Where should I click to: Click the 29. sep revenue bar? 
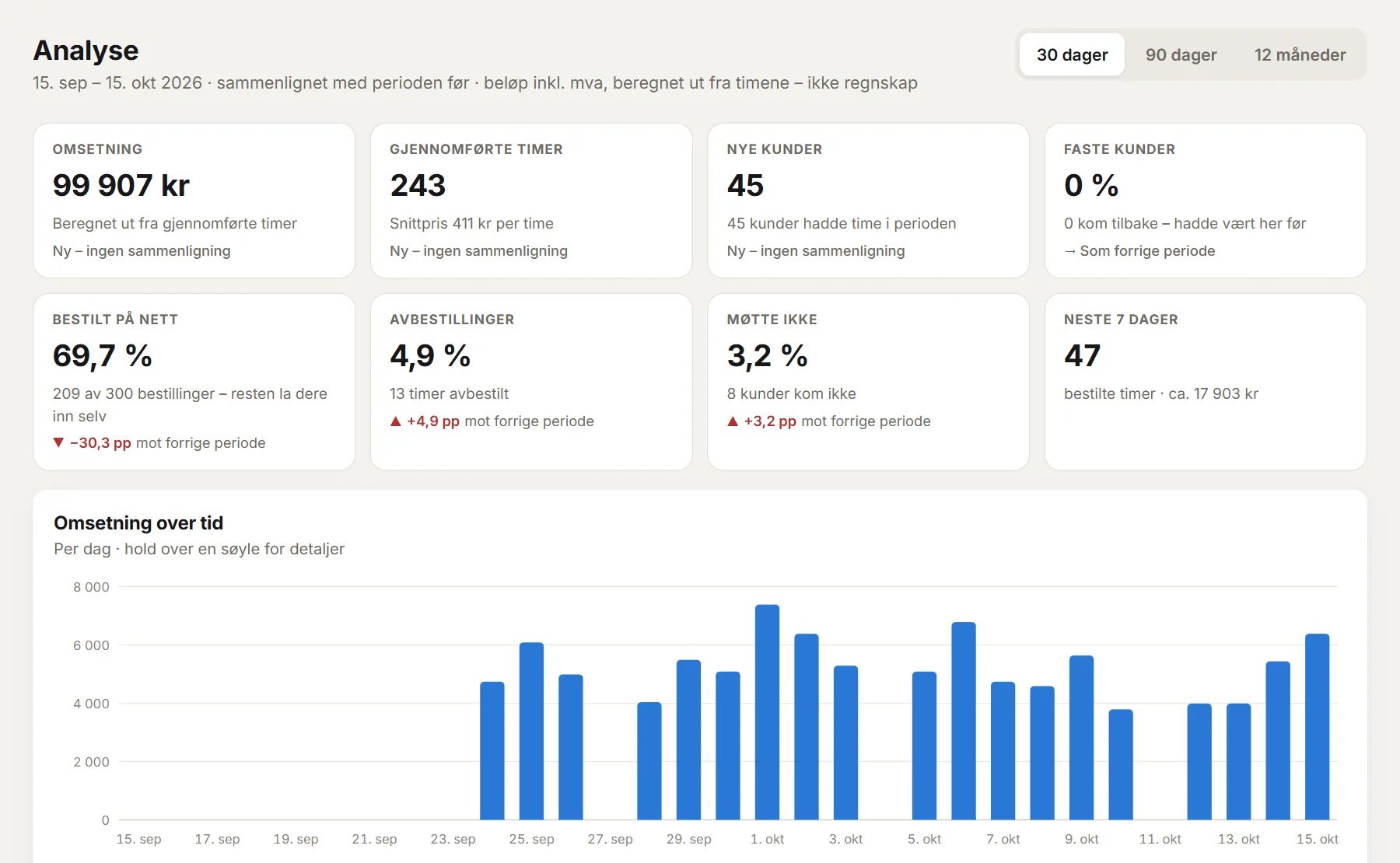click(x=688, y=739)
